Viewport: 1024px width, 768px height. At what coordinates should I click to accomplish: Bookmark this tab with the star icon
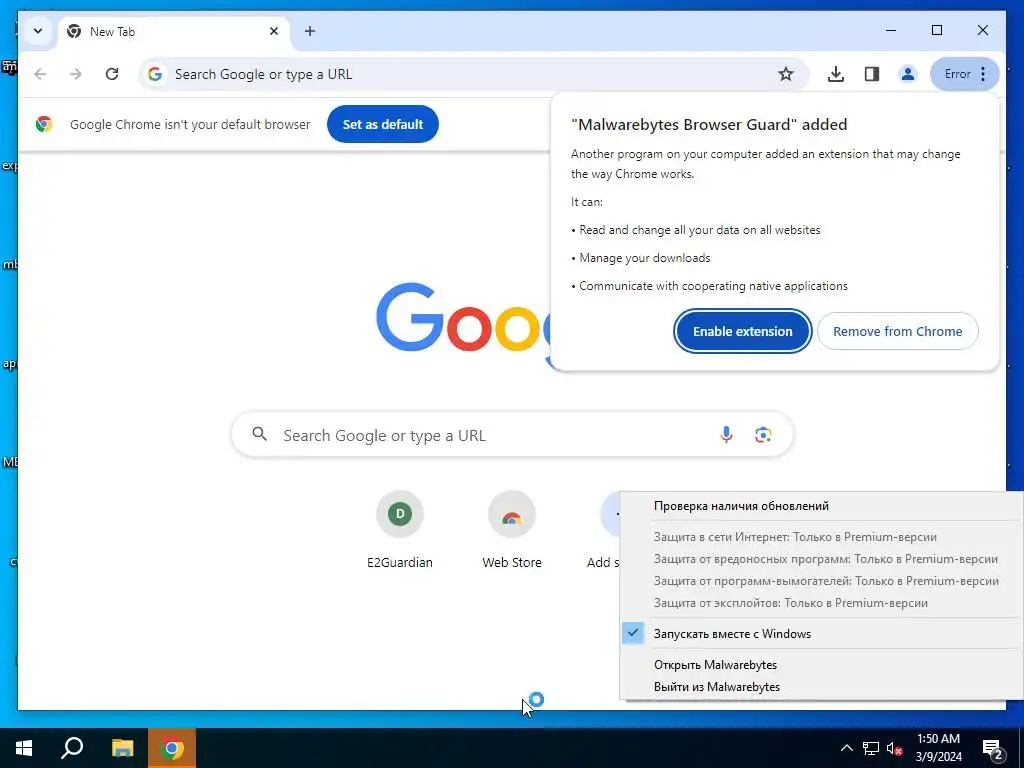click(786, 74)
